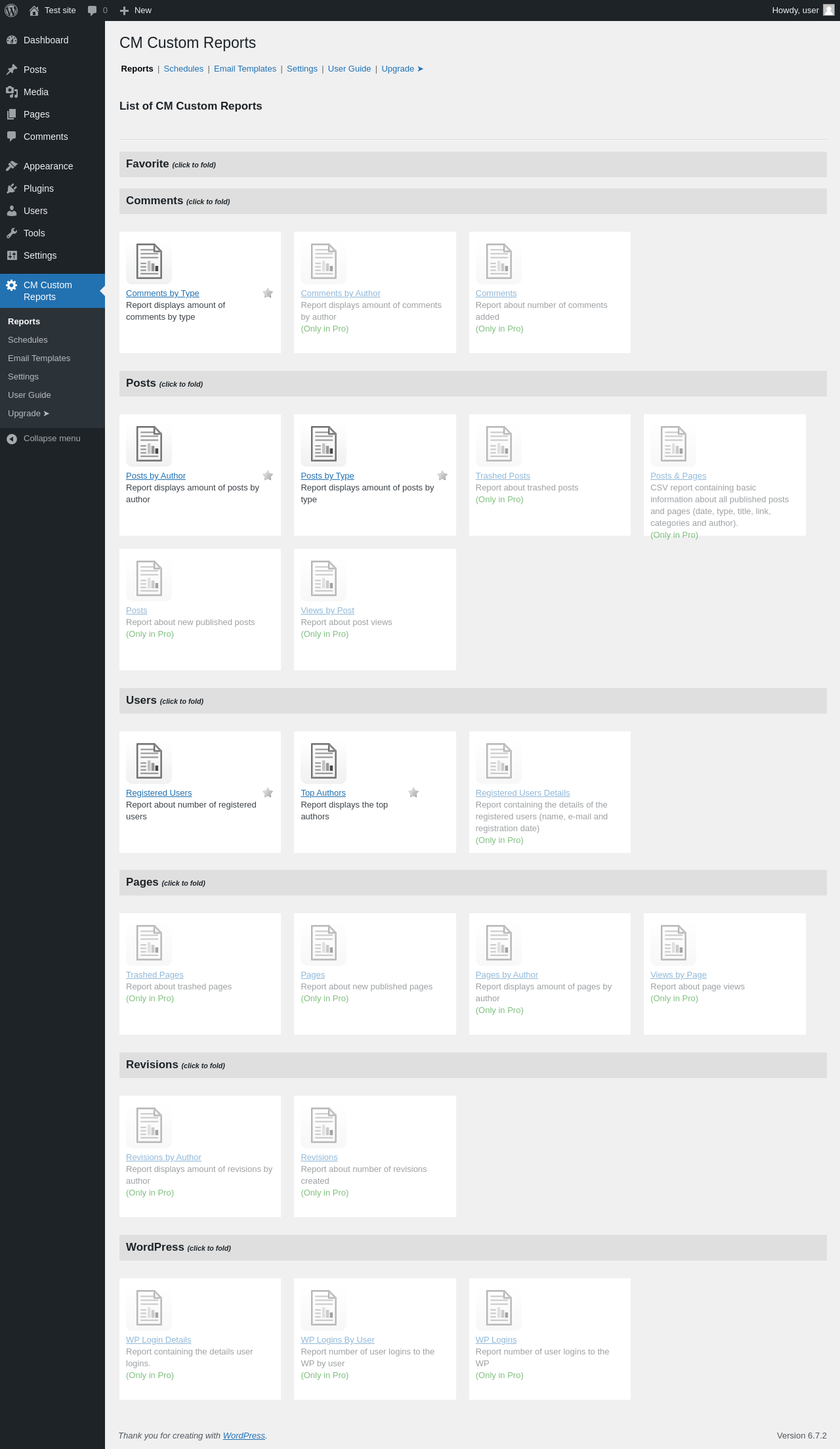The height and width of the screenshot is (1449, 840).
Task: Click the WordPress logo in admin bar
Action: point(11,11)
